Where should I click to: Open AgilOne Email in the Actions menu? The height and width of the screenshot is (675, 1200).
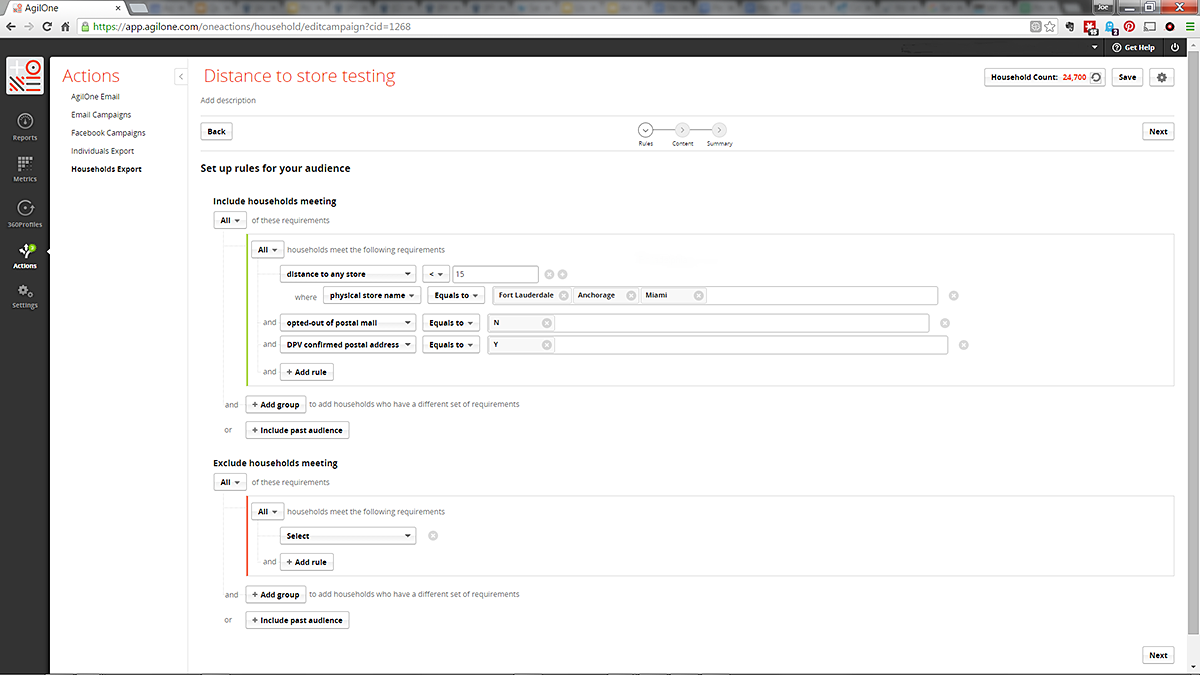(x=96, y=97)
